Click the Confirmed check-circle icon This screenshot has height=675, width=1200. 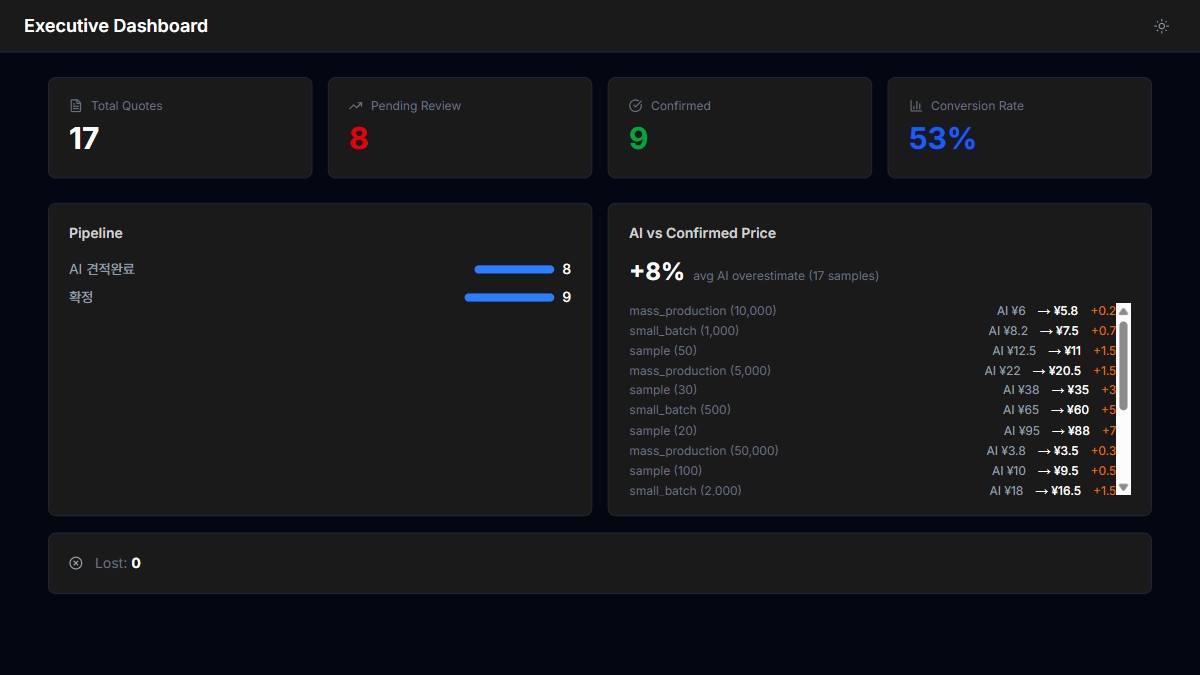(x=636, y=106)
